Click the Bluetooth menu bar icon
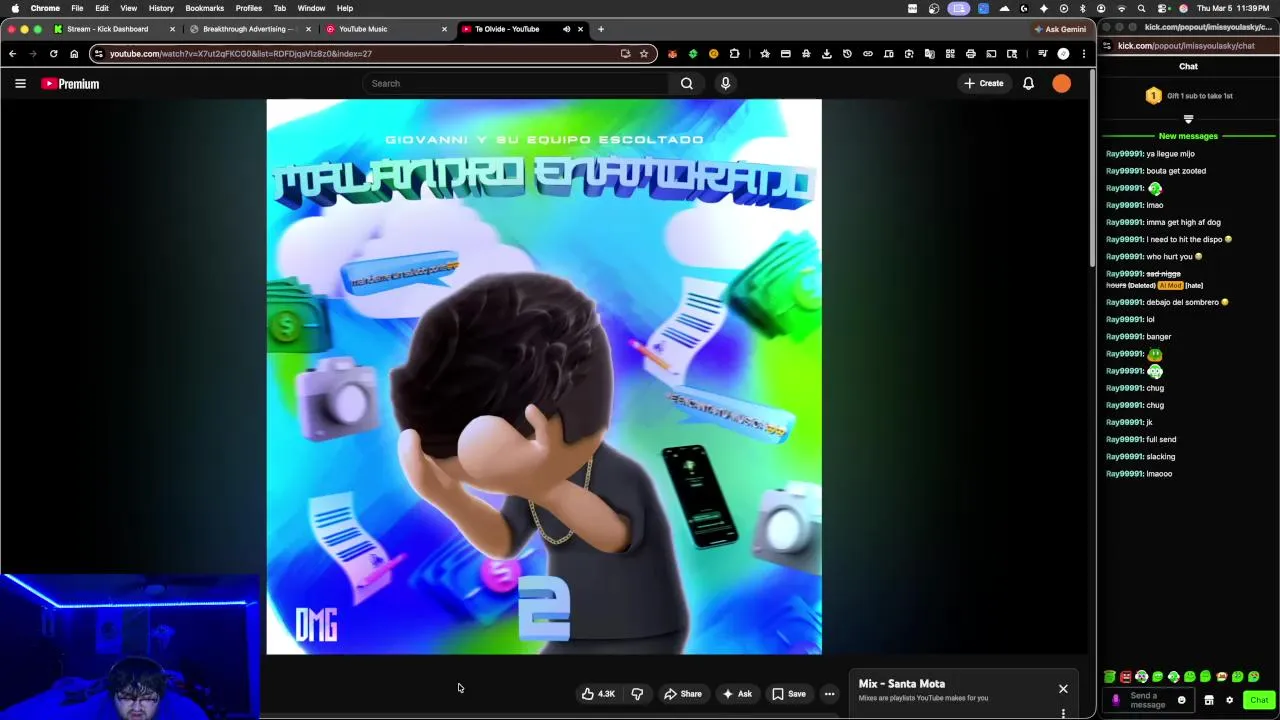Screen dimensions: 1280x720 click(x=1082, y=8)
